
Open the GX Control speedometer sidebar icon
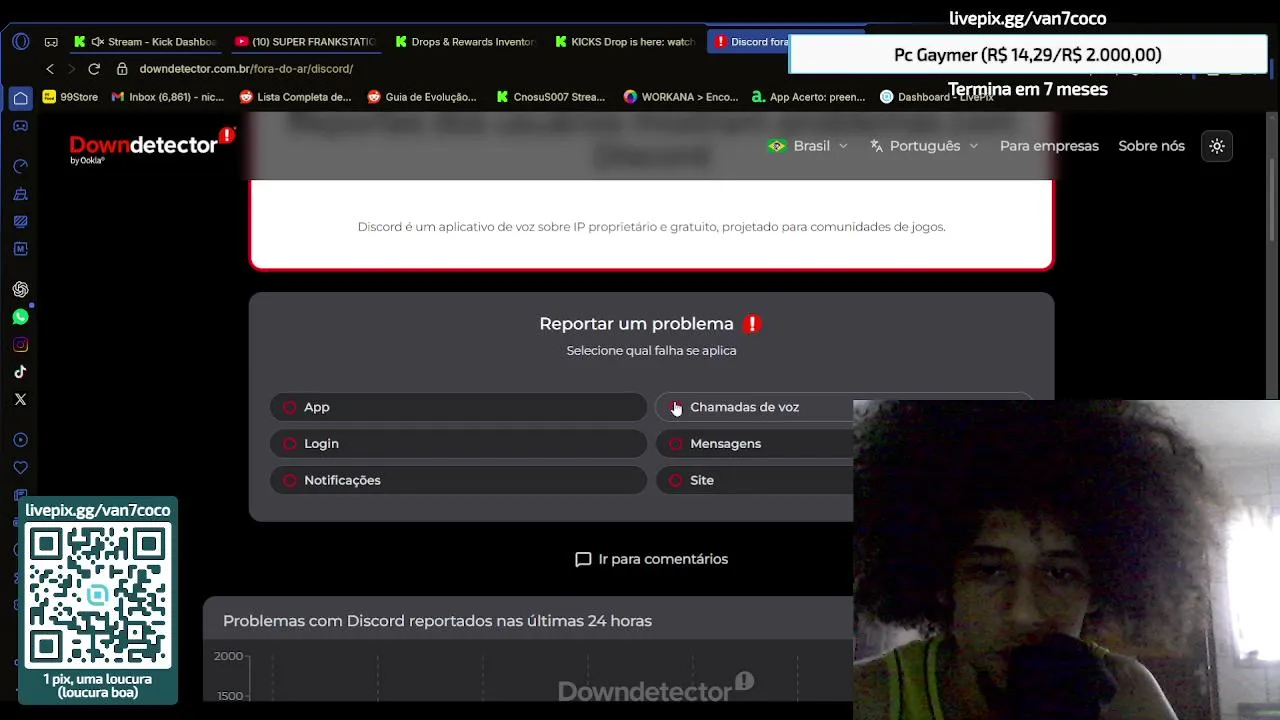(x=20, y=166)
